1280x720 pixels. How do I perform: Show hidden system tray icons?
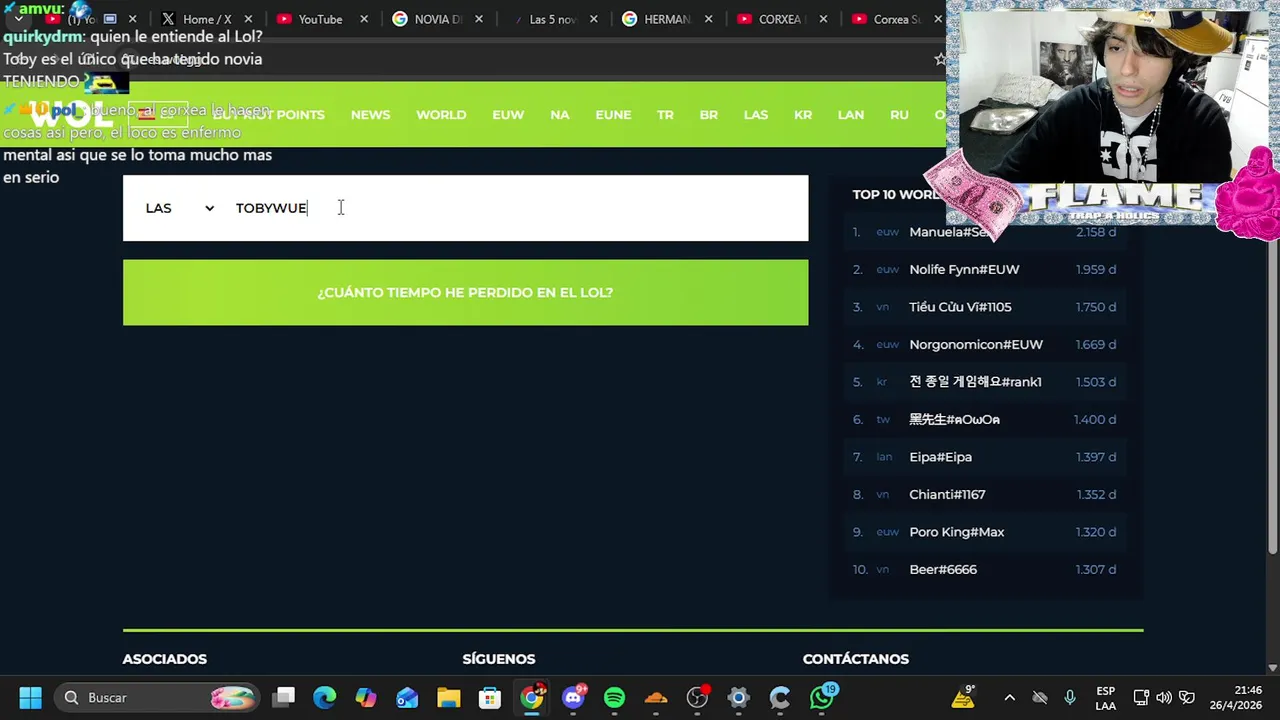click(1009, 697)
